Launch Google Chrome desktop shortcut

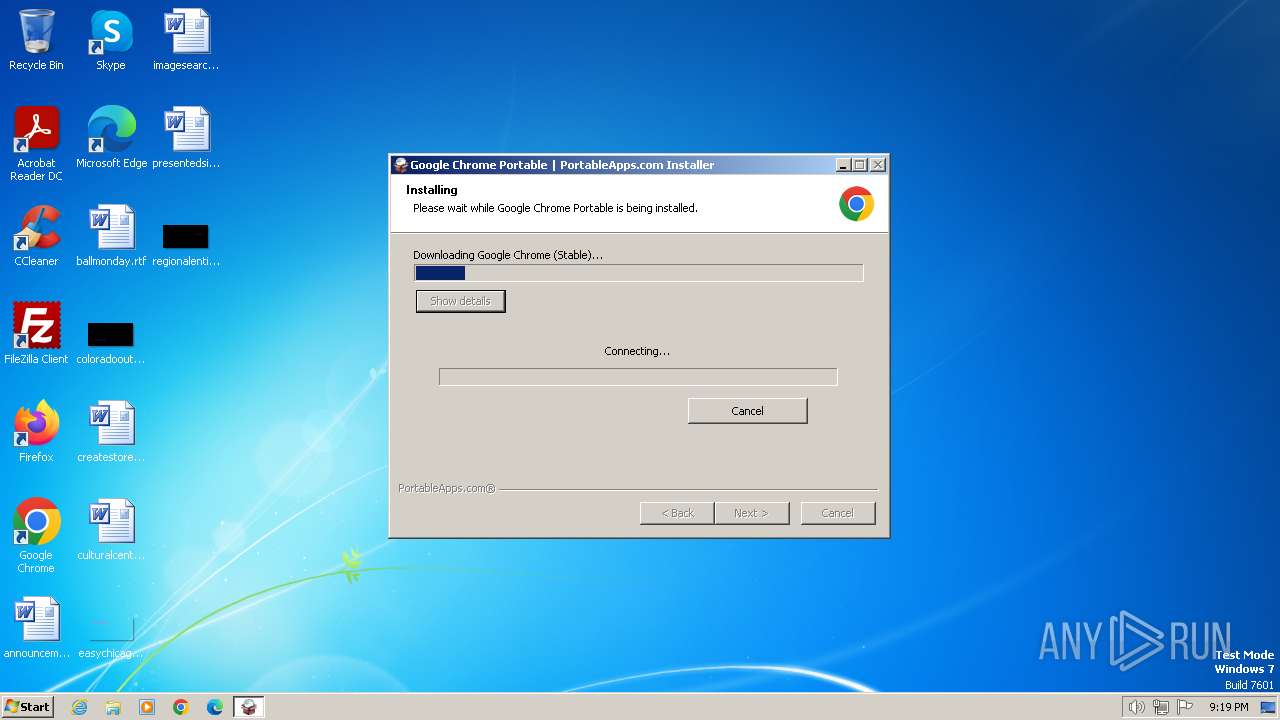click(36, 535)
